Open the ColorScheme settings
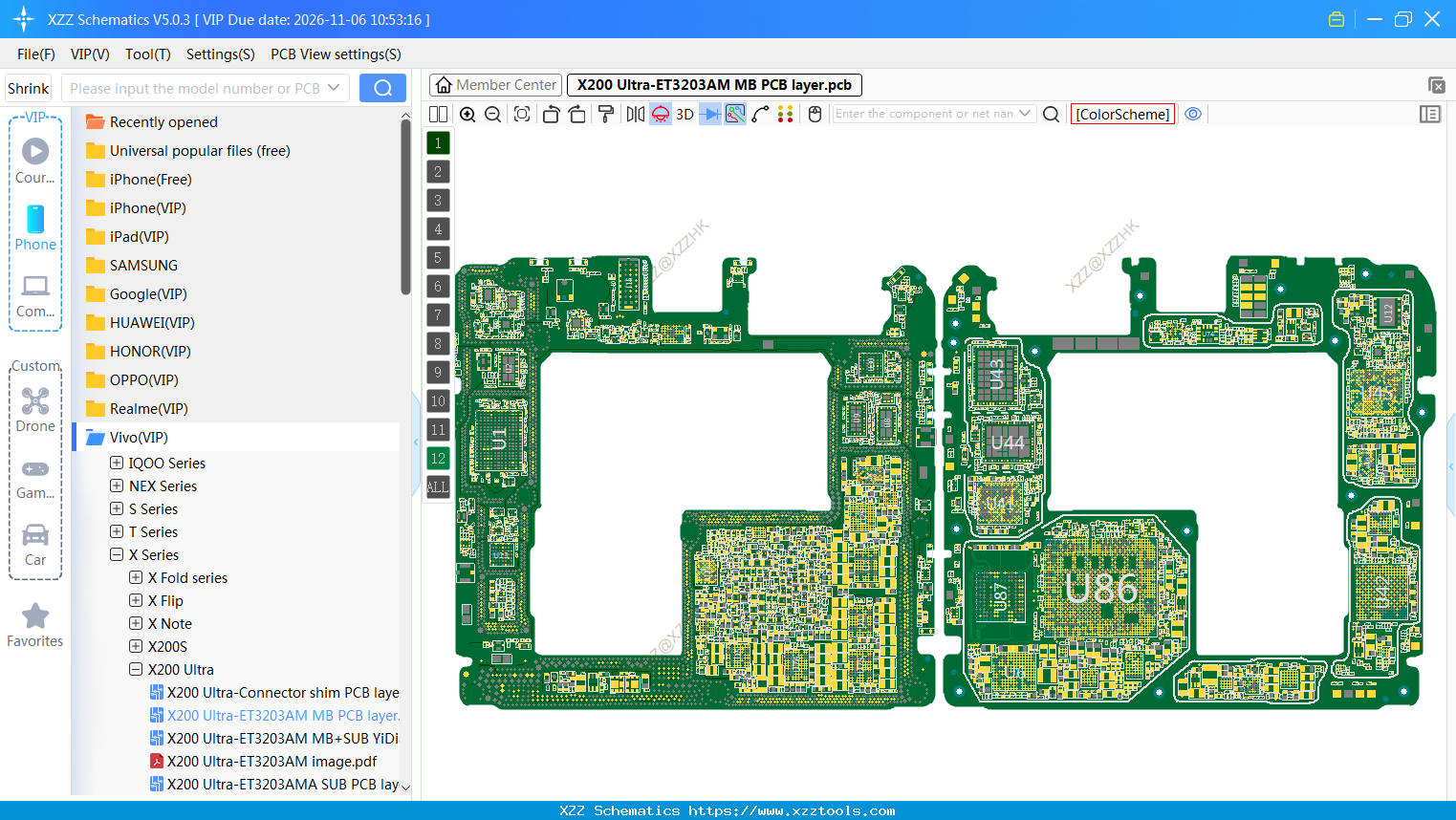Image resolution: width=1456 pixels, height=820 pixels. pyautogui.click(x=1122, y=114)
